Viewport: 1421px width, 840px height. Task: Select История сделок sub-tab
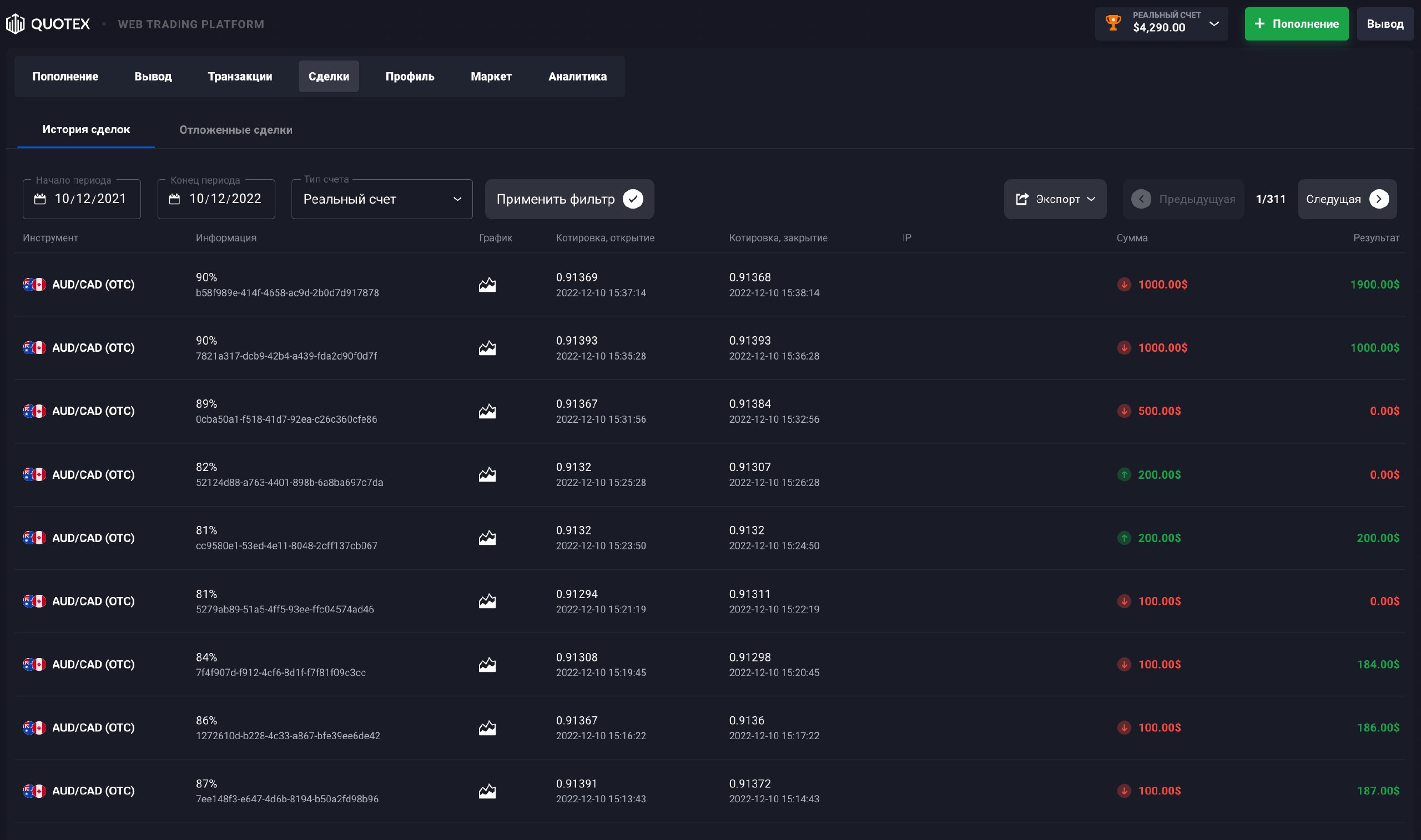pos(86,130)
